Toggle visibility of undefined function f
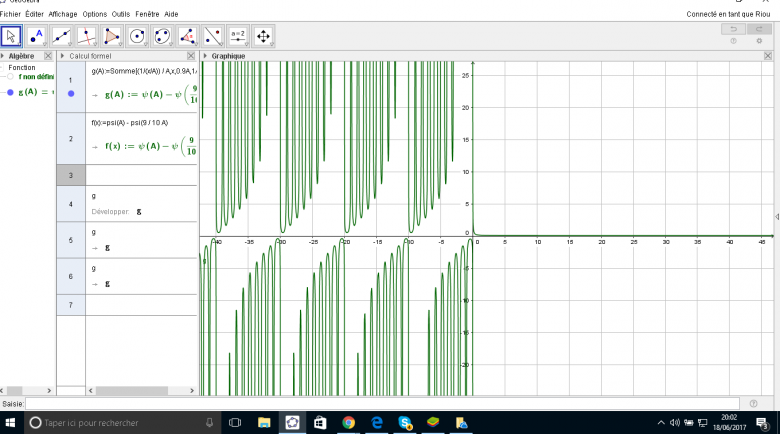 (10, 77)
